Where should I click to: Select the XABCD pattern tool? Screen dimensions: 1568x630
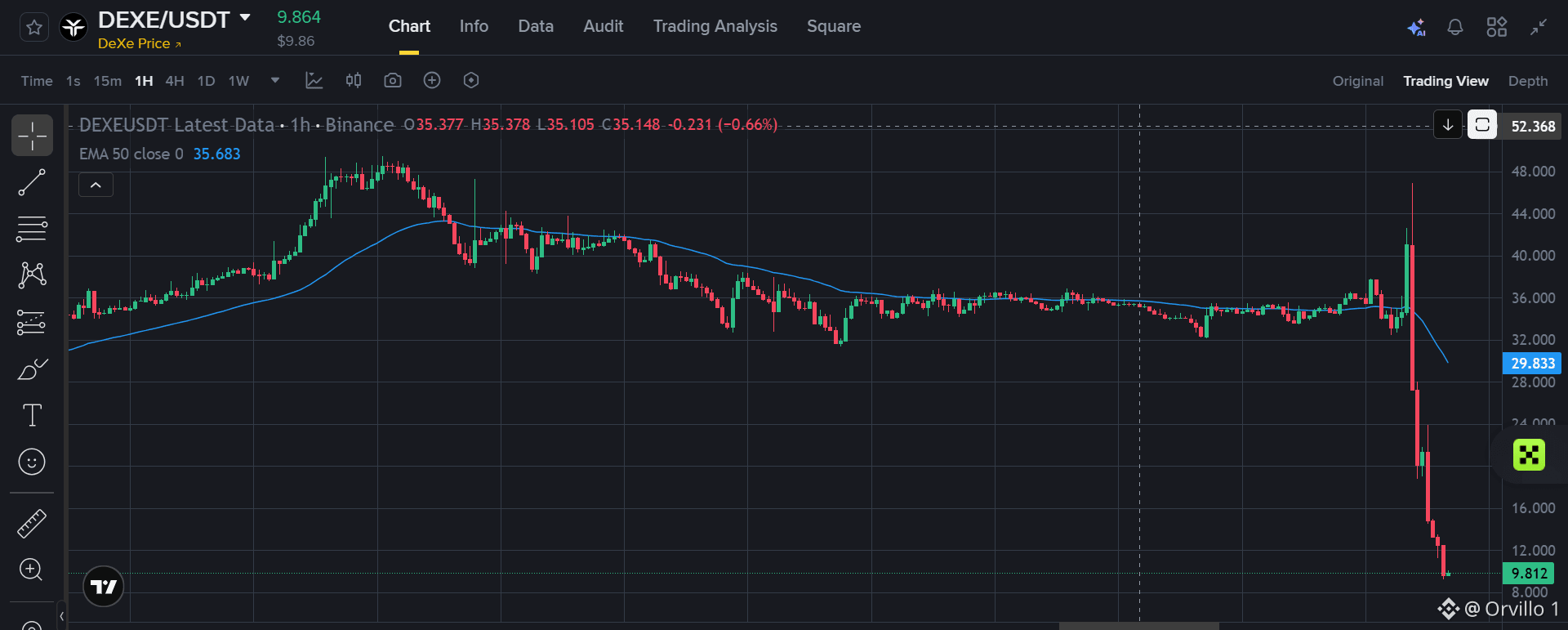pos(32,275)
